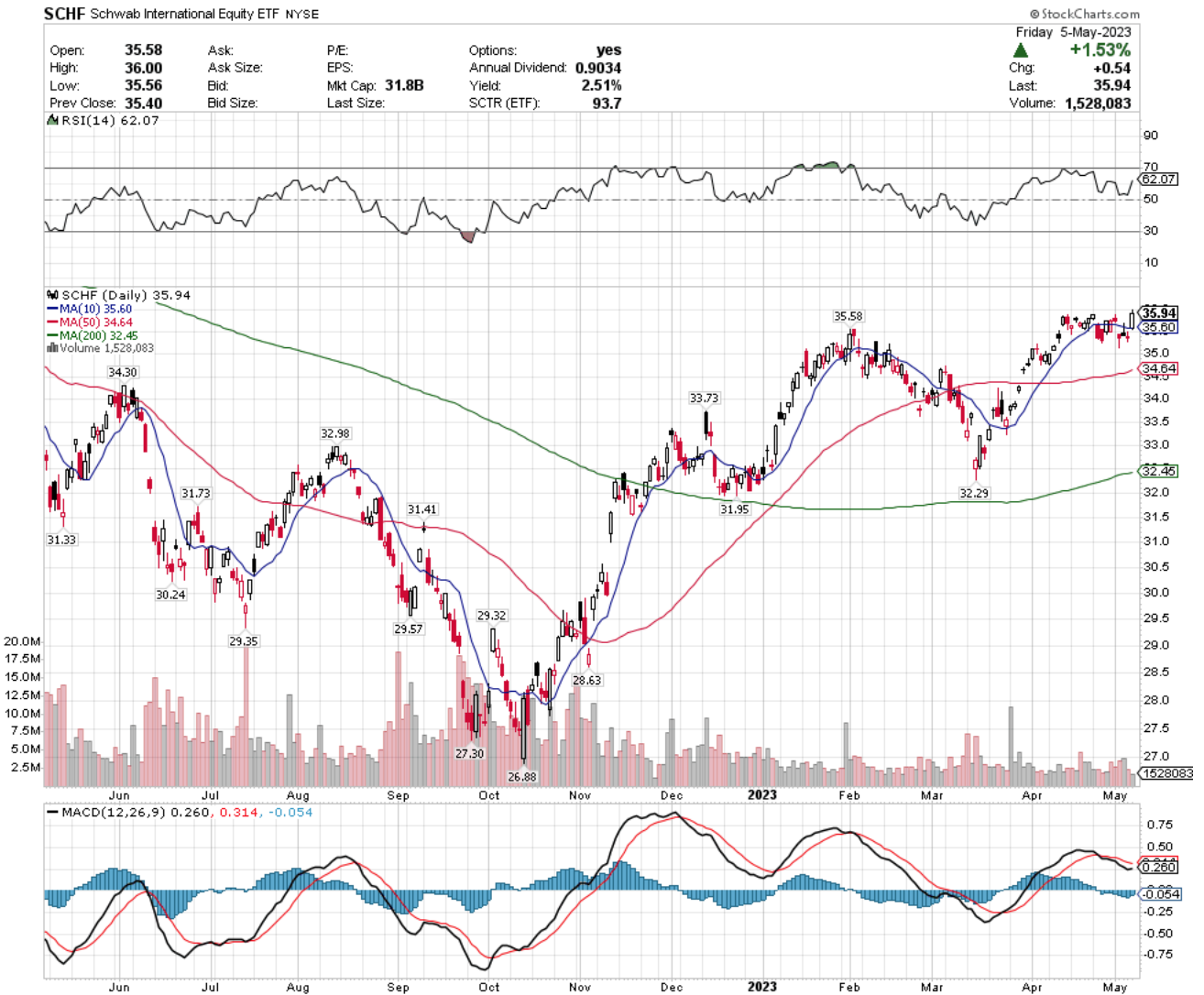Click the 27.30 low price label

[470, 754]
